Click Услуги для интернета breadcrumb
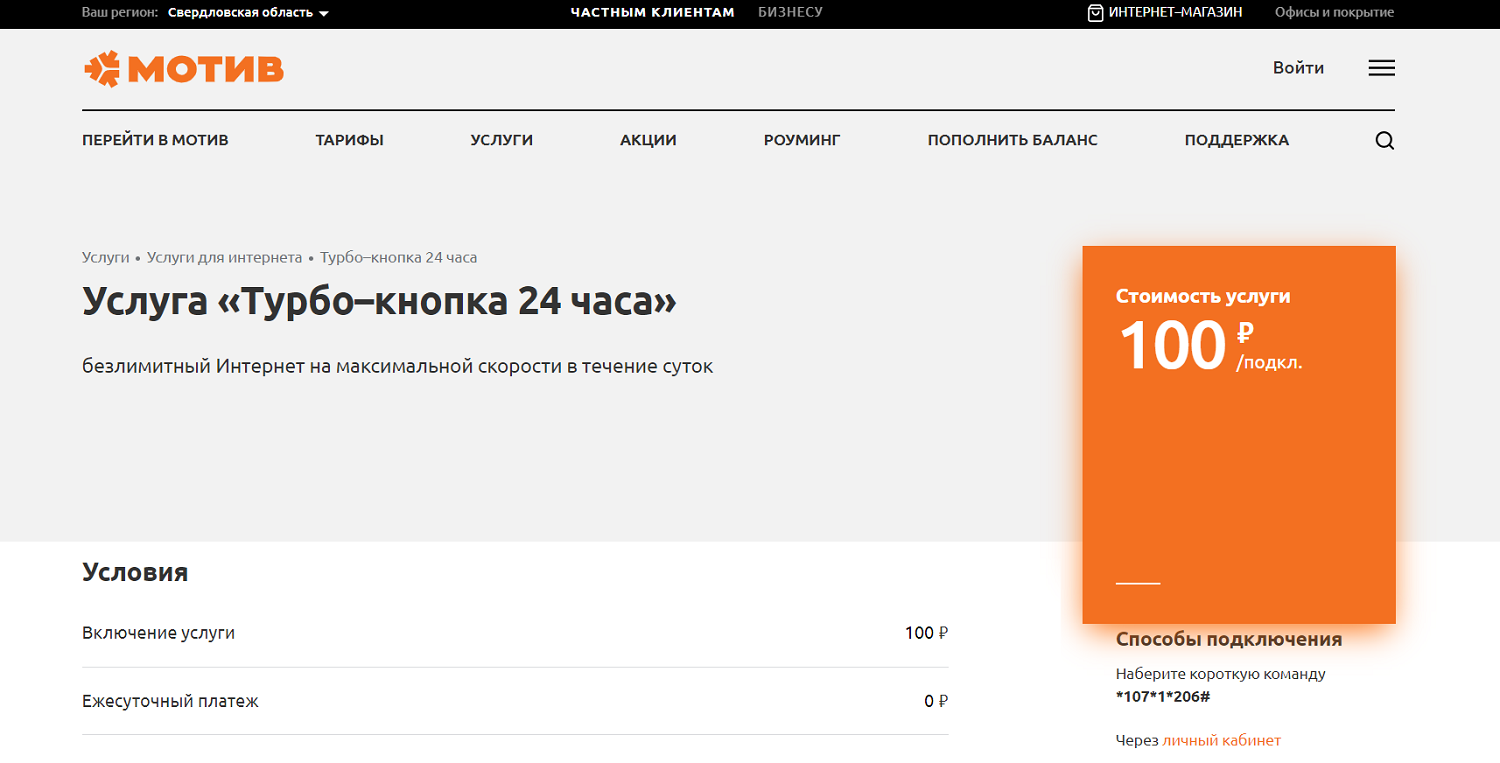Image resolution: width=1500 pixels, height=763 pixels. (x=224, y=258)
